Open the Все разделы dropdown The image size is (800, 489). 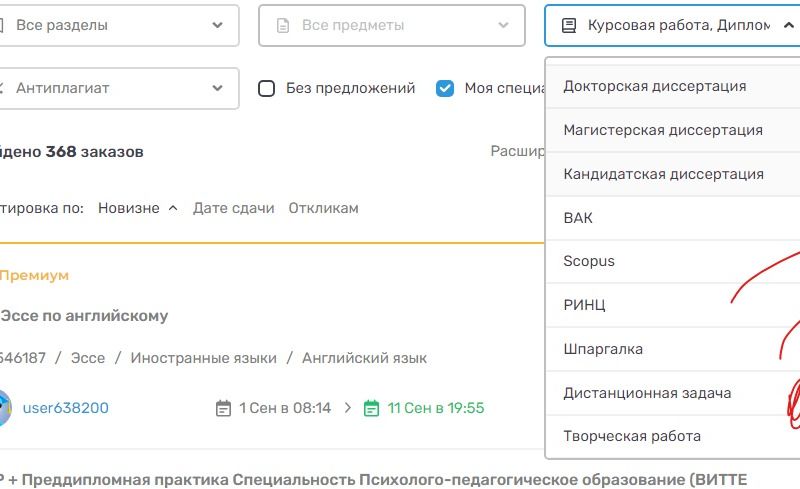coord(118,25)
